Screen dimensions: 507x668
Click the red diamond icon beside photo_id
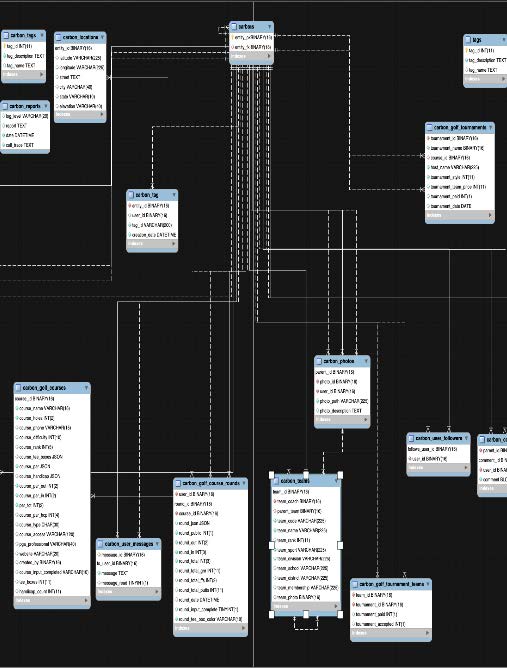pyautogui.click(x=317, y=382)
